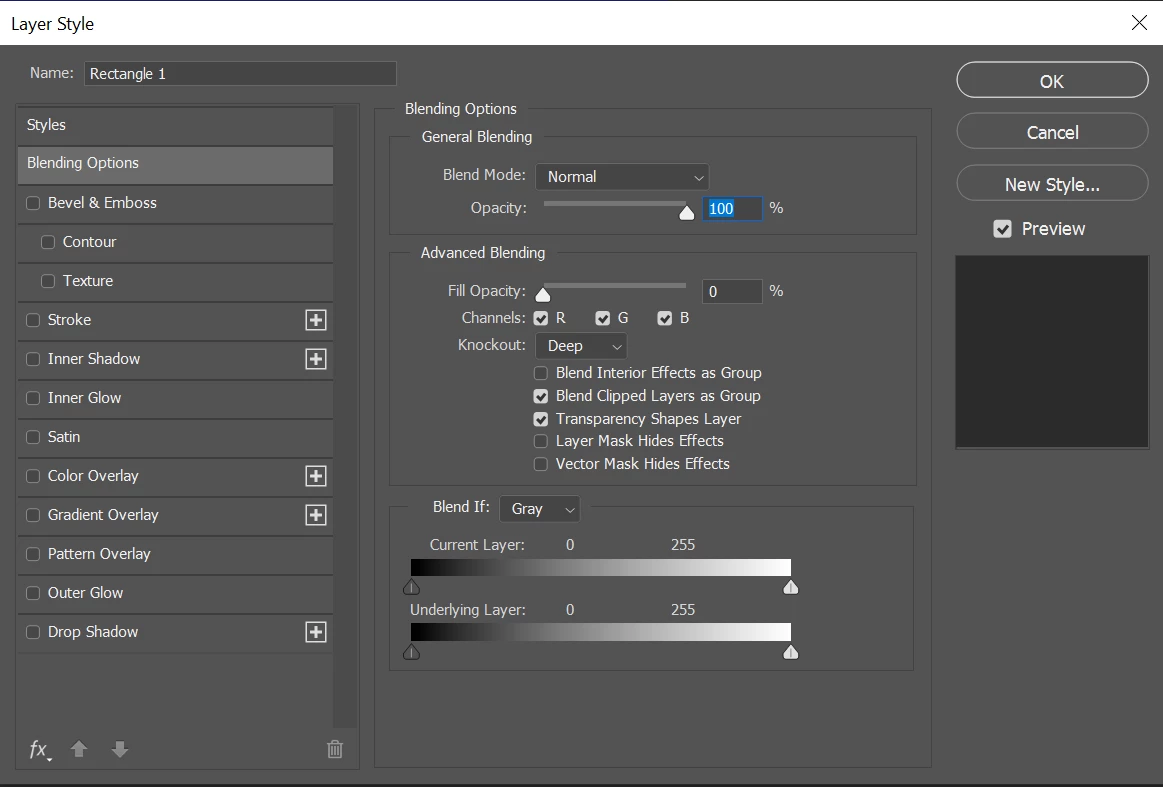Open the Blend Mode dropdown
The height and width of the screenshot is (787, 1163).
pos(622,177)
